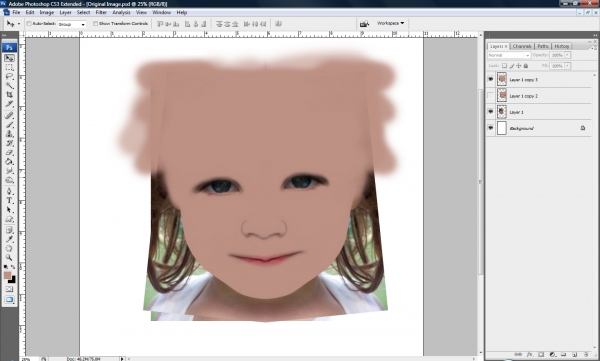This screenshot has height=361, width=600.
Task: Hide Layer 1 using its eye icon
Action: (x=491, y=112)
